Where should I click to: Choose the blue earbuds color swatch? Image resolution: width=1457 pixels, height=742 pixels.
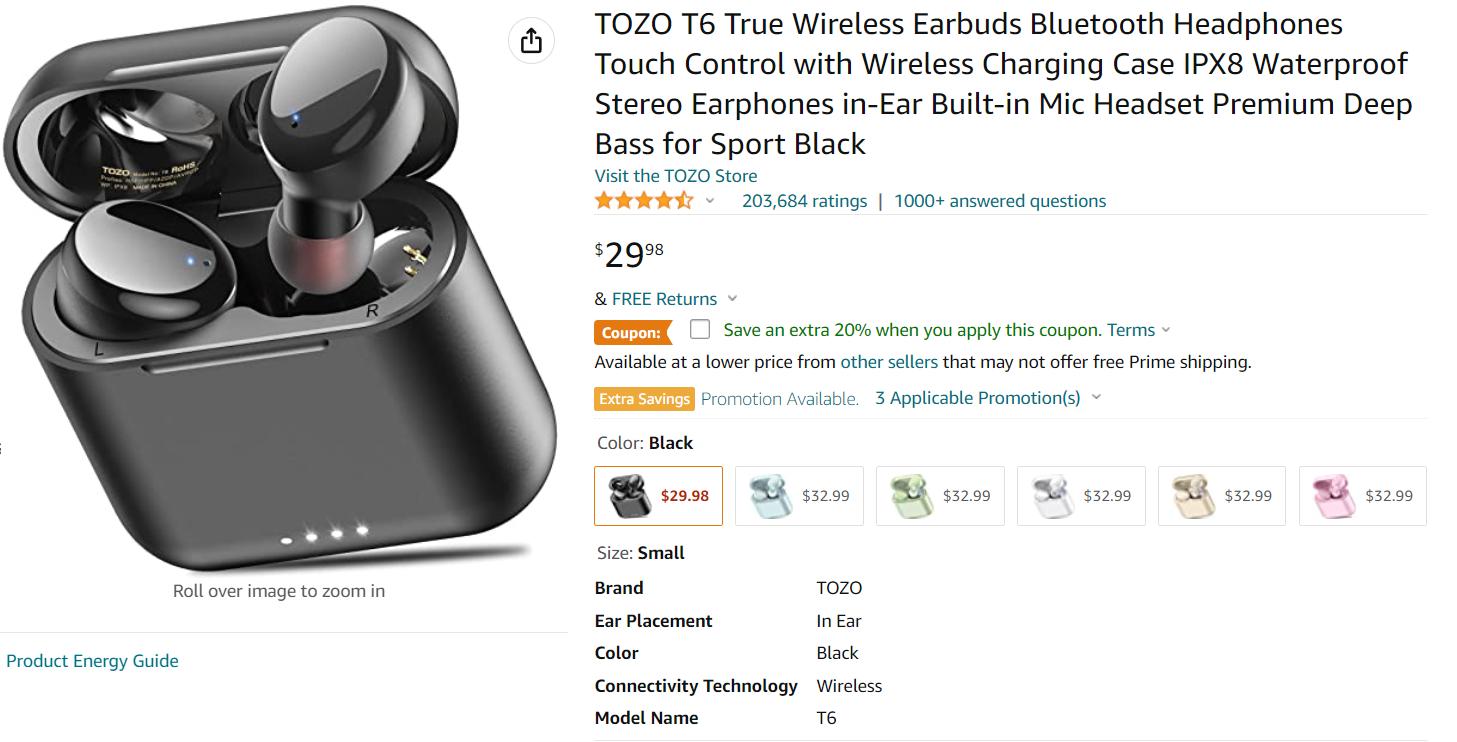pyautogui.click(x=799, y=496)
